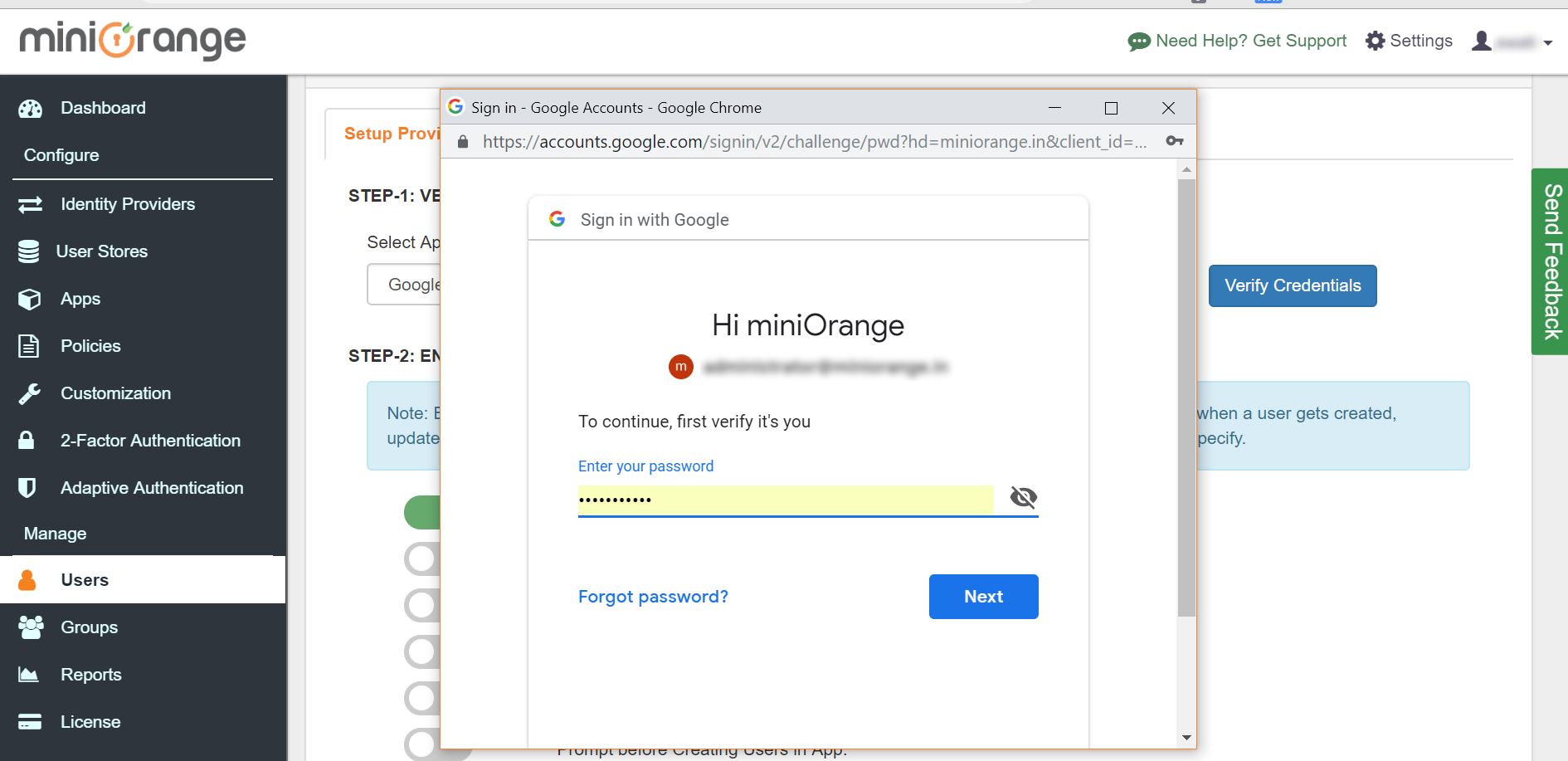
Task: Click the Forgot password? link
Action: coord(653,597)
